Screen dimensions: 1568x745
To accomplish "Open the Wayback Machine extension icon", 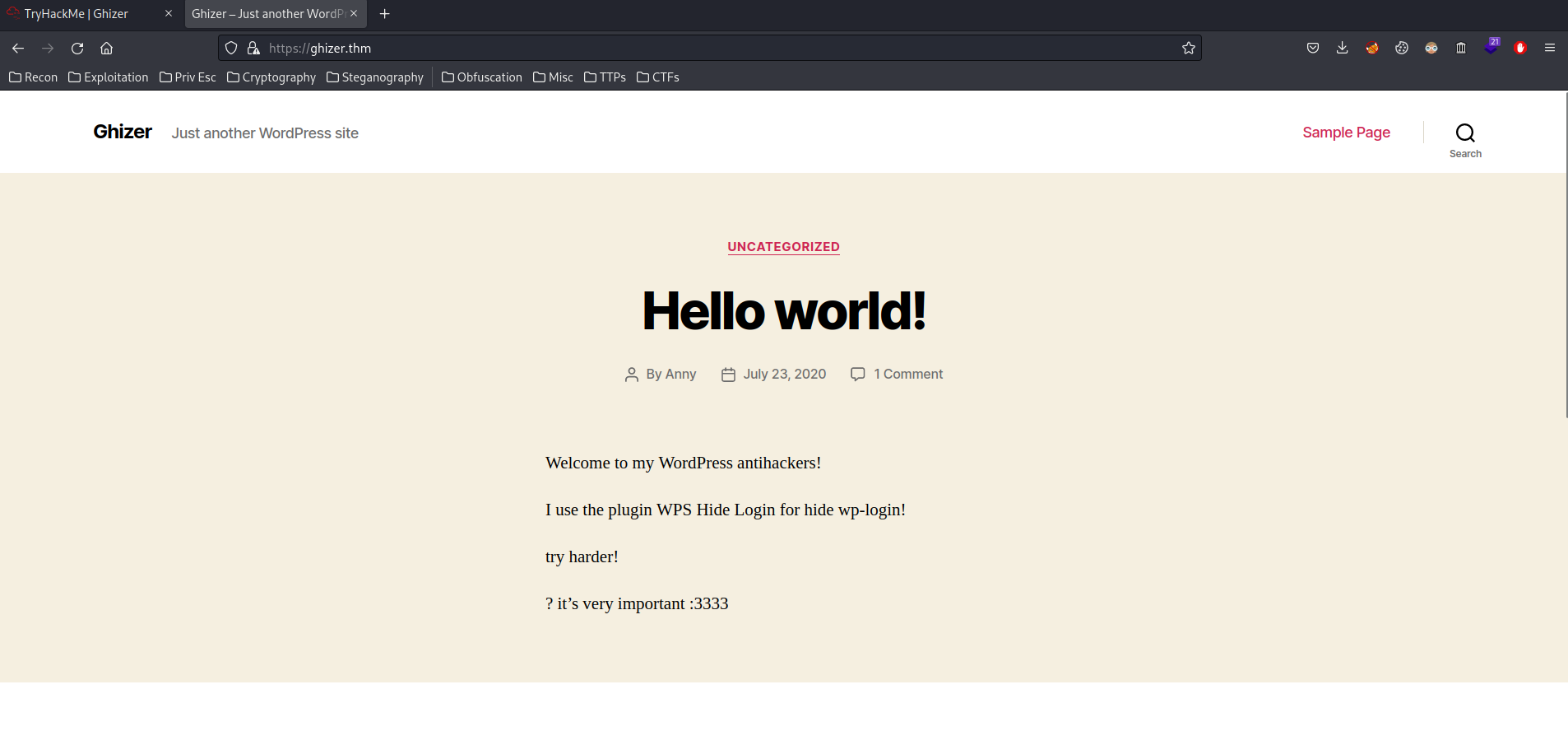I will 1461,49.
